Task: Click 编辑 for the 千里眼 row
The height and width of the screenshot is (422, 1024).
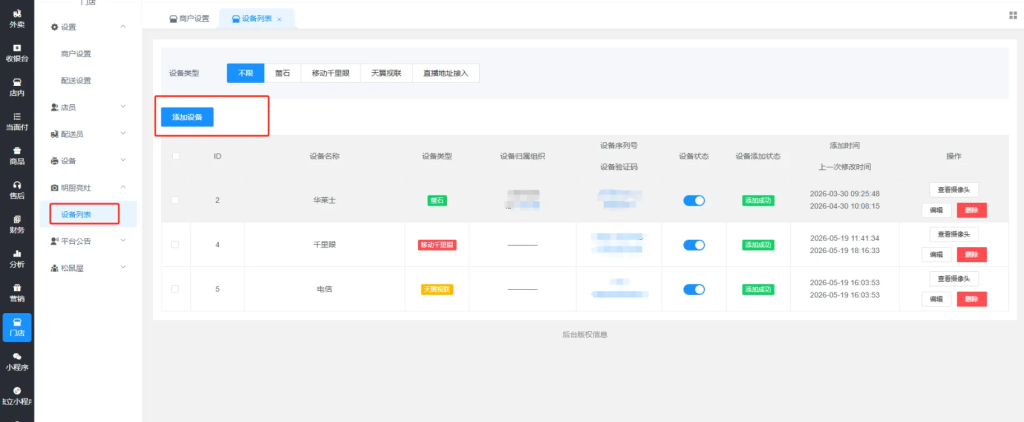Action: (x=936, y=255)
